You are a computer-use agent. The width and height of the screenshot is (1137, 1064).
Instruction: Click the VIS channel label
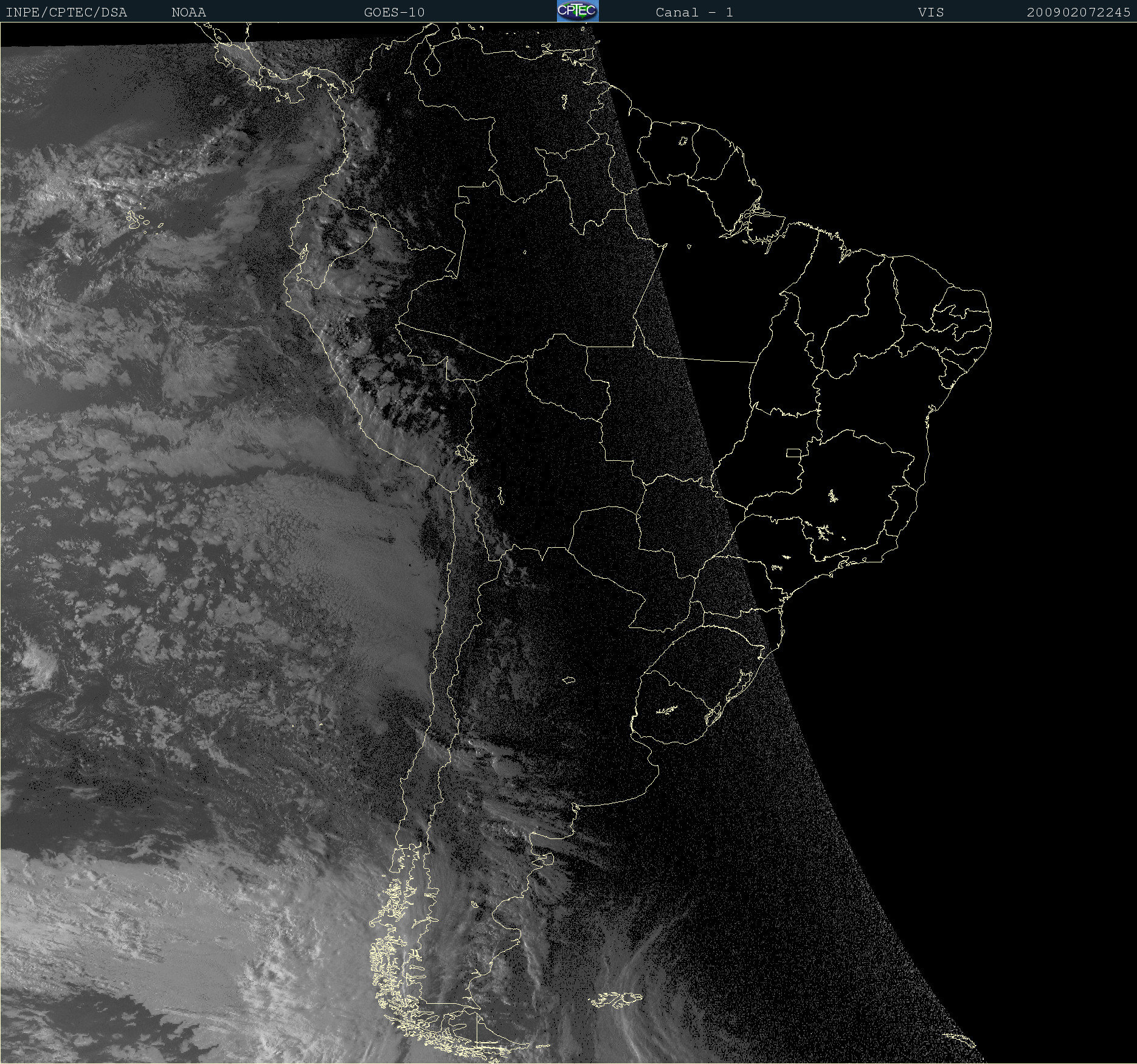coord(931,12)
